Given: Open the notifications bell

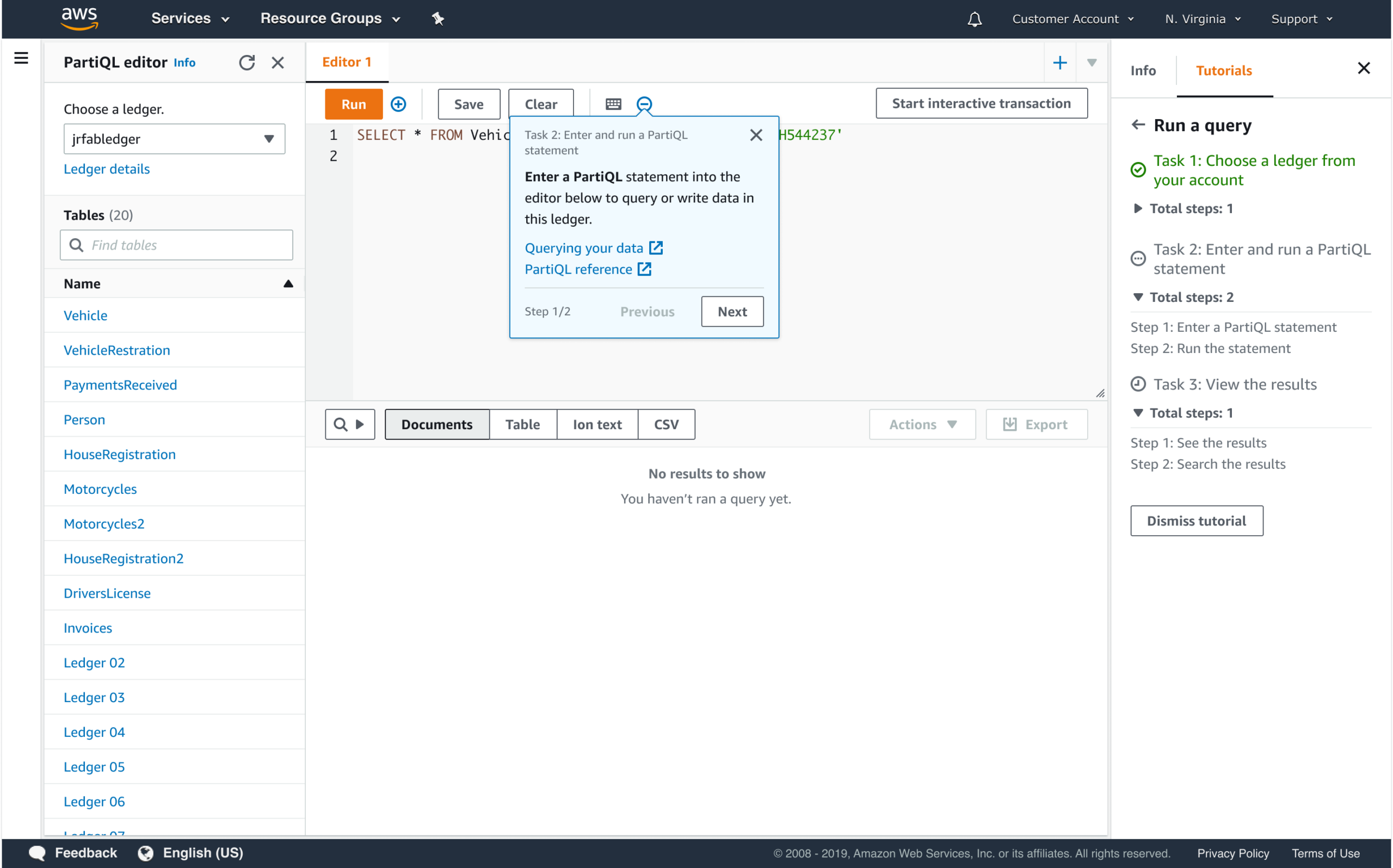Looking at the screenshot, I should tap(974, 18).
